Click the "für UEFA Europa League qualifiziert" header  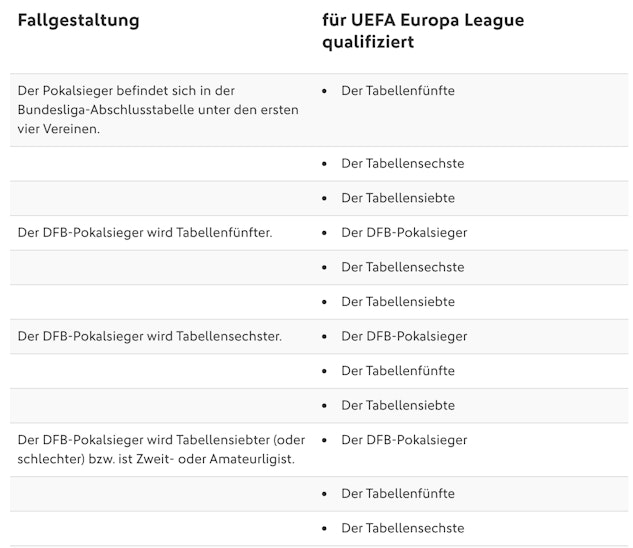[422, 31]
